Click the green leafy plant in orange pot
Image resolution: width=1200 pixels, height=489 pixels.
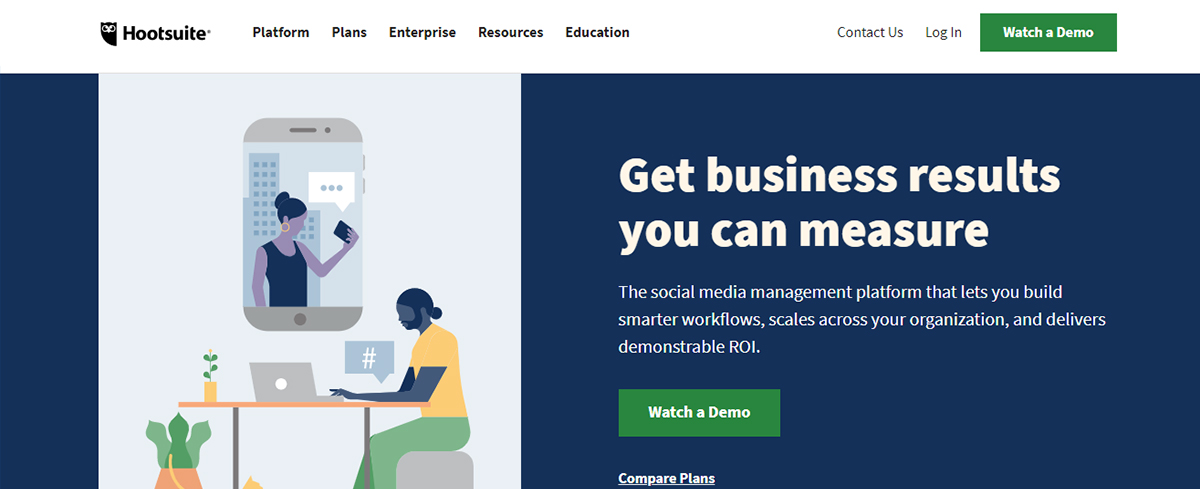pos(179,453)
